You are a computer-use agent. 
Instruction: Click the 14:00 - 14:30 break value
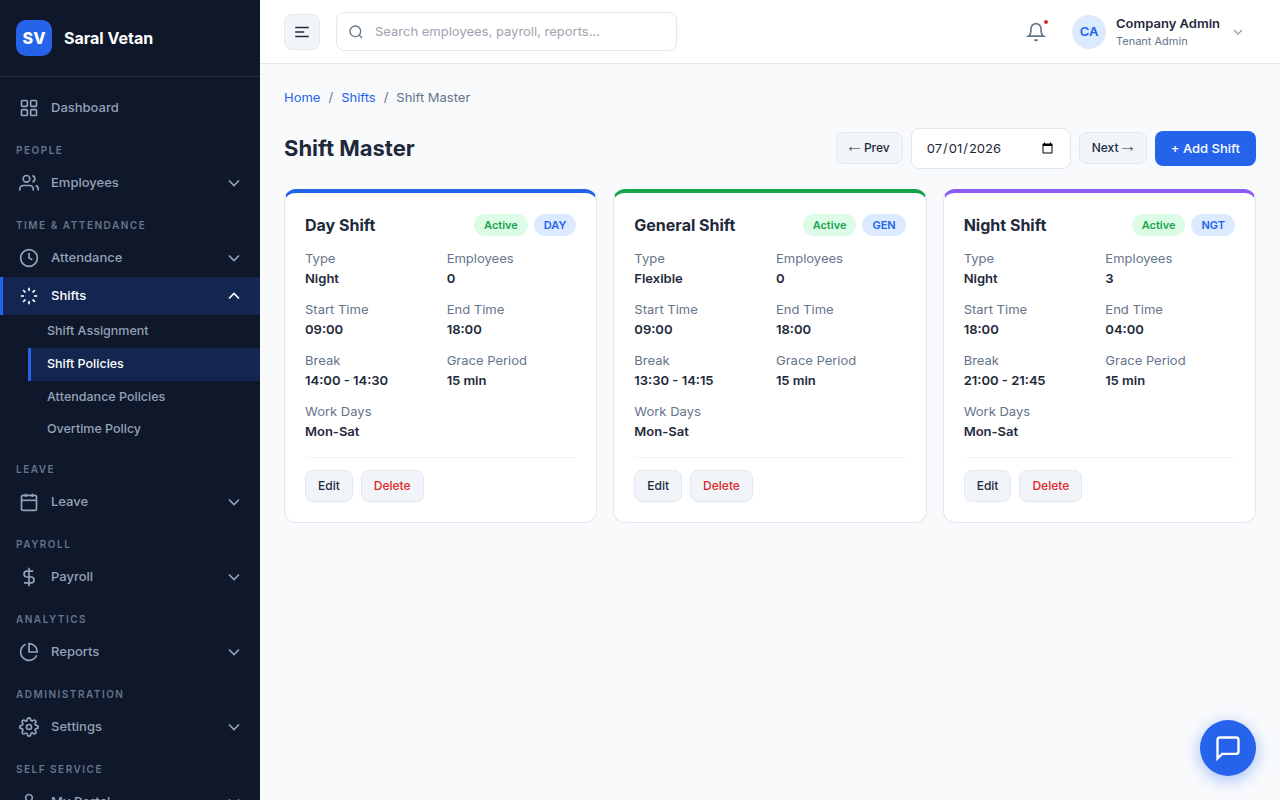tap(346, 381)
